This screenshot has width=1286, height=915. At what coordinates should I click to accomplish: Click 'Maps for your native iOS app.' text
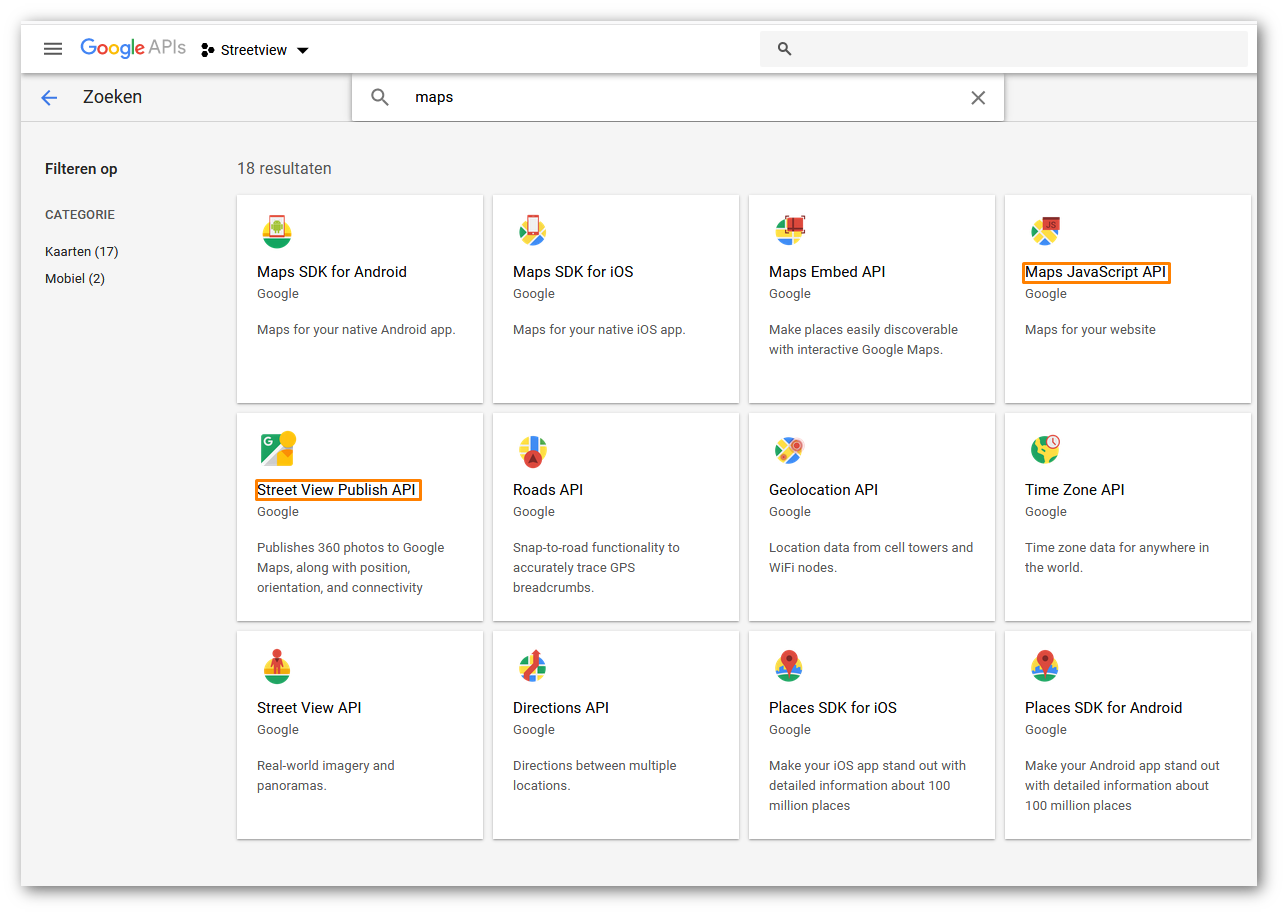click(599, 330)
